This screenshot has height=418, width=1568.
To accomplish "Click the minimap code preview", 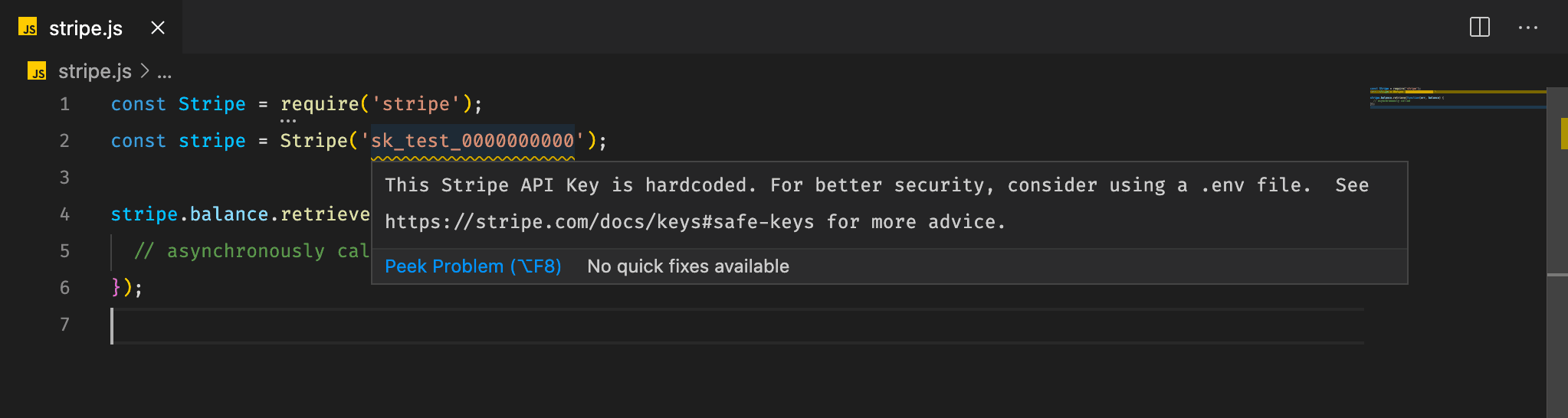I will 1456,98.
